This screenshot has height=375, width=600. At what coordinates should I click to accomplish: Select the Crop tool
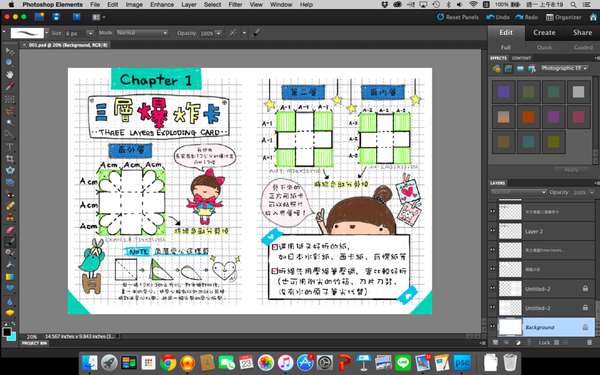10,159
